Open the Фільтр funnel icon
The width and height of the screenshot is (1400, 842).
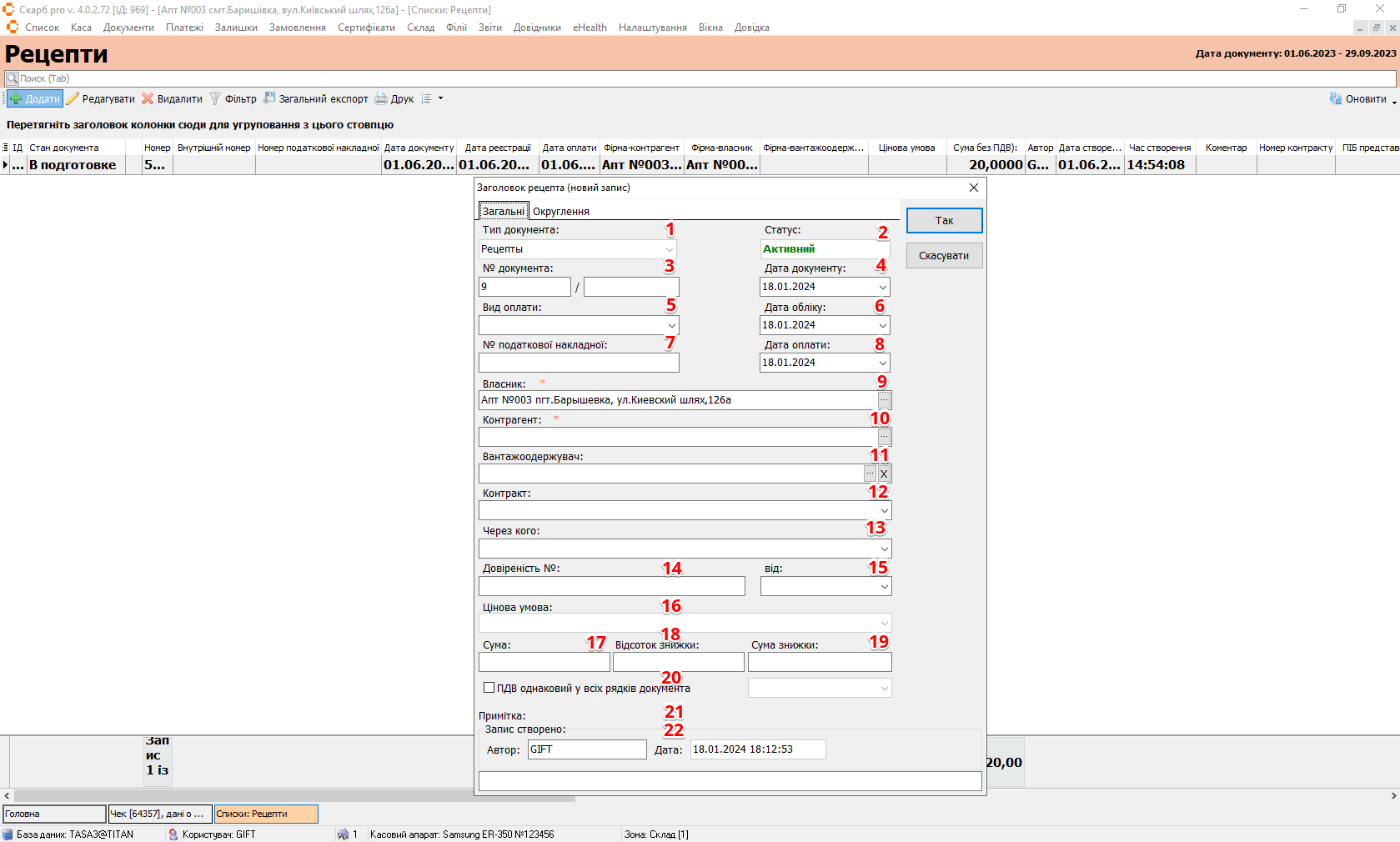(215, 99)
